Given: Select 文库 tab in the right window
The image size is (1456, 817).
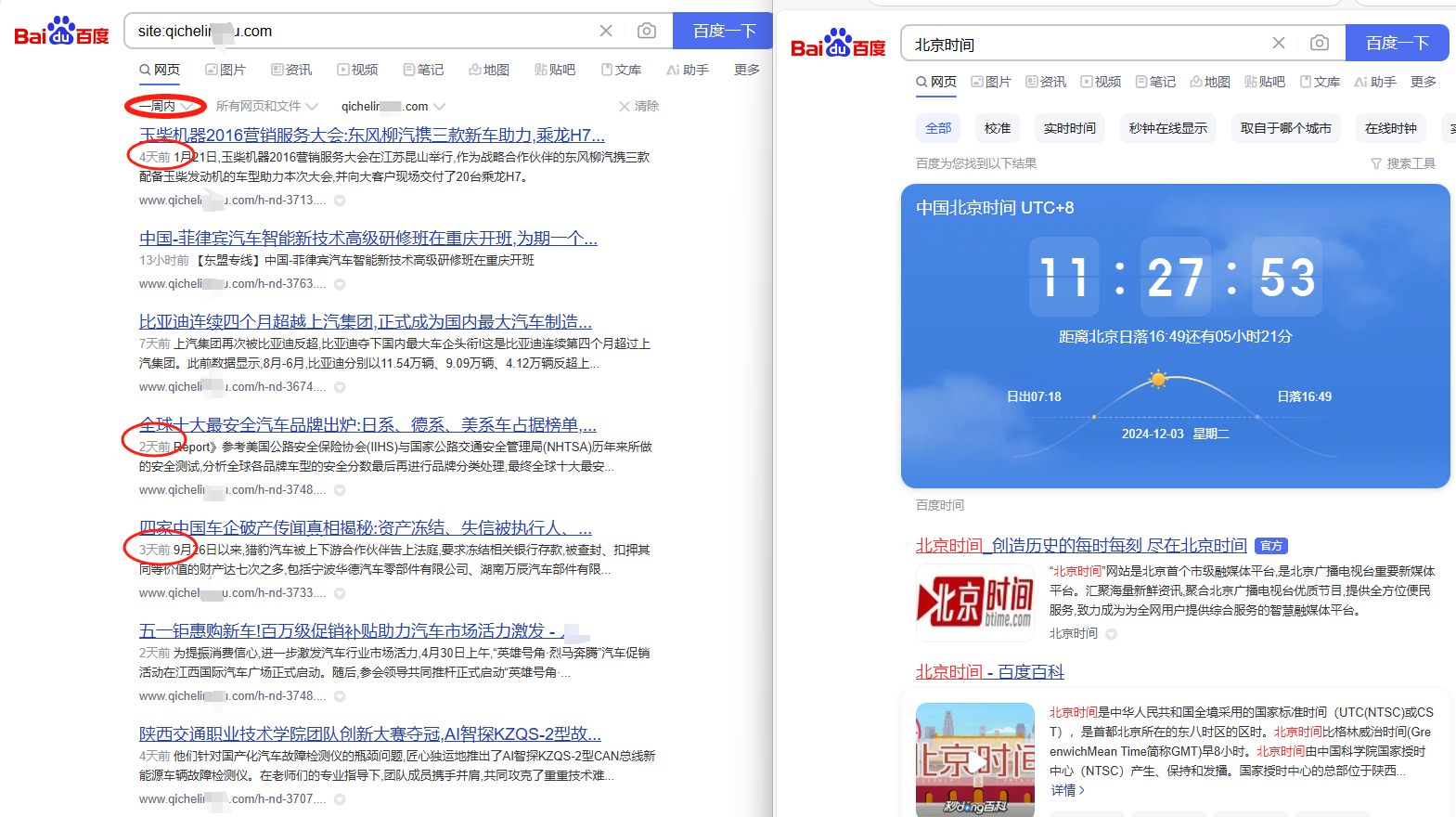Looking at the screenshot, I should [1320, 82].
